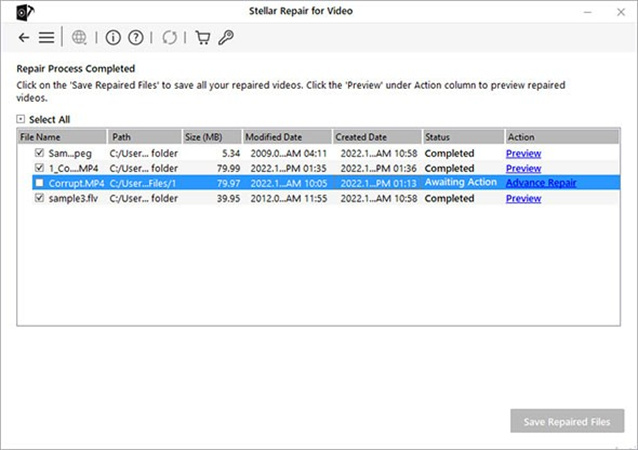Screen dimensions: 638x450
Task: Click the back arrow icon
Action: pyautogui.click(x=24, y=38)
